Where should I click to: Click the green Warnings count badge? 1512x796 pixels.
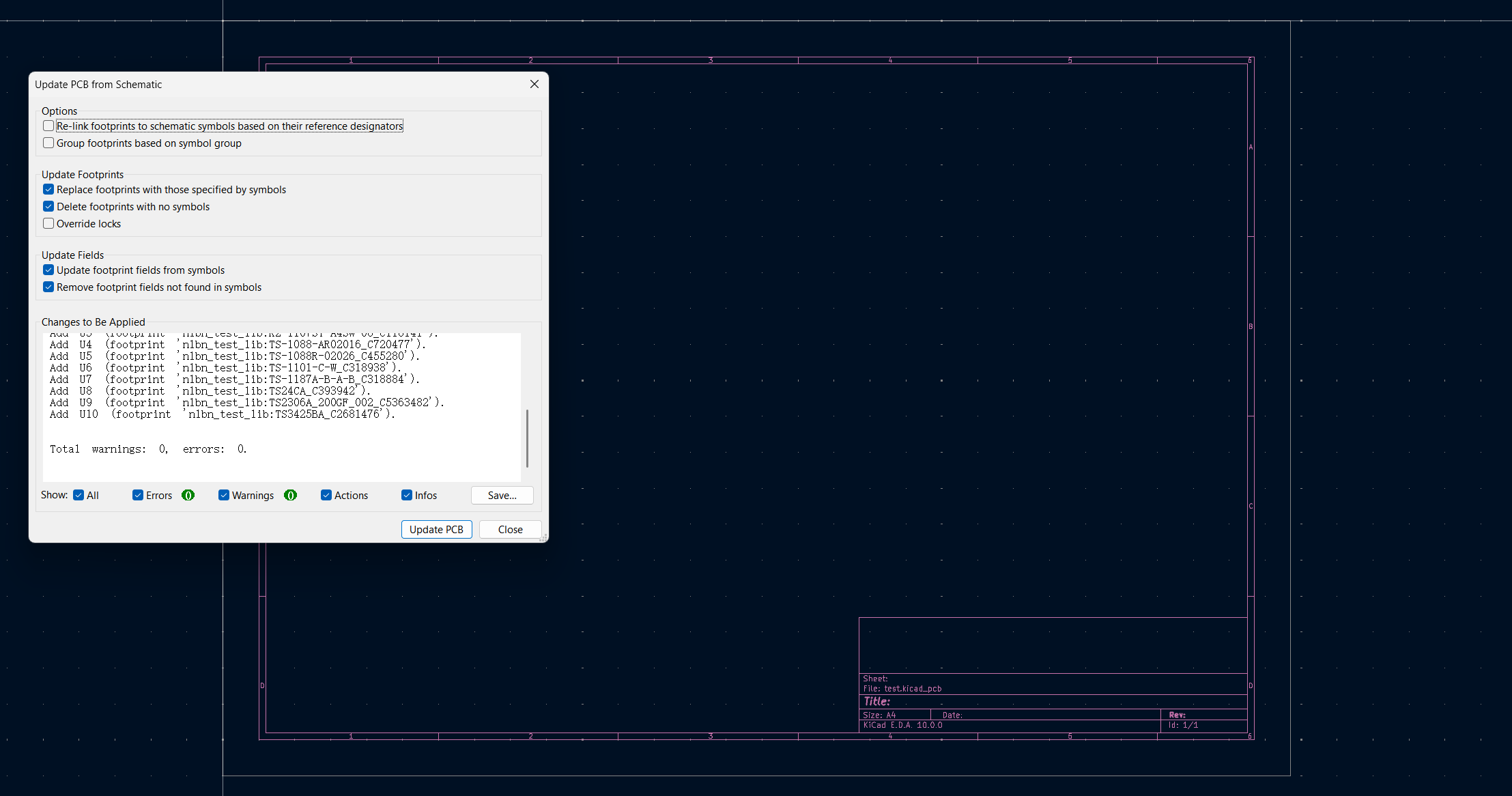pos(290,496)
